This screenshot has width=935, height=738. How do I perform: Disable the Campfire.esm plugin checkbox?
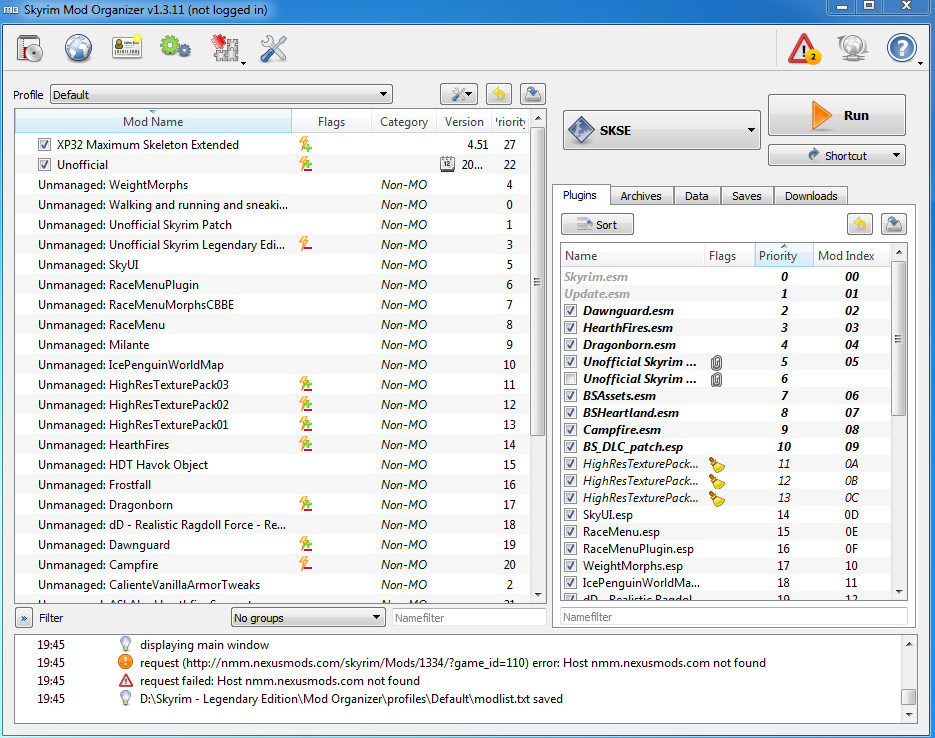point(571,430)
